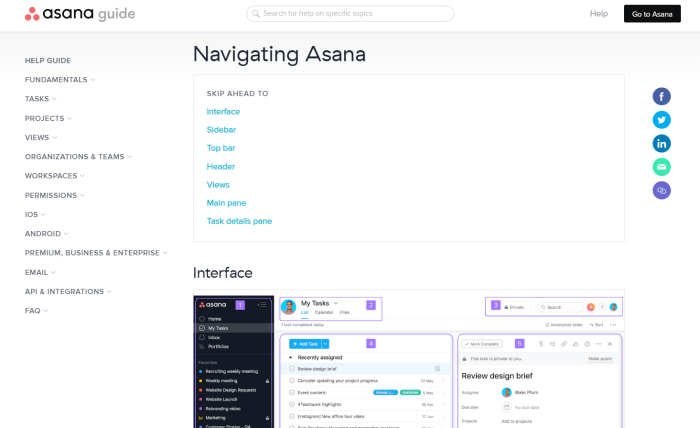Click the copy link icon in the task details pane

pyautogui.click(x=564, y=344)
